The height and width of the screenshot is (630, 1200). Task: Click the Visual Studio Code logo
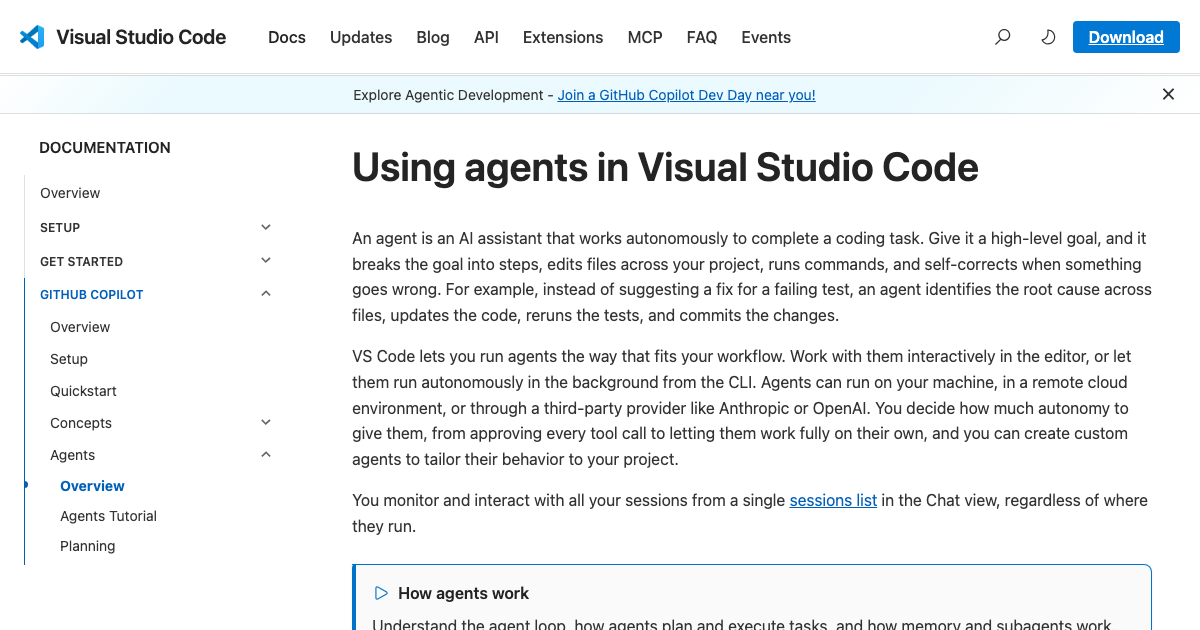32,37
